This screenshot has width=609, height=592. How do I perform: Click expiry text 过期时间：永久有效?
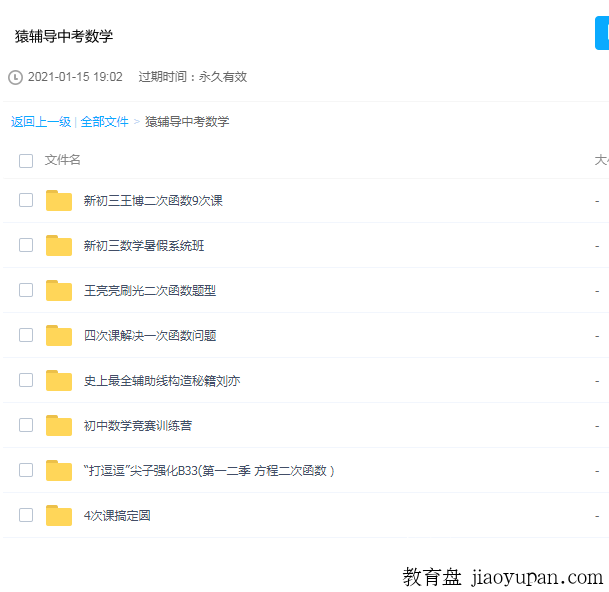coord(193,77)
